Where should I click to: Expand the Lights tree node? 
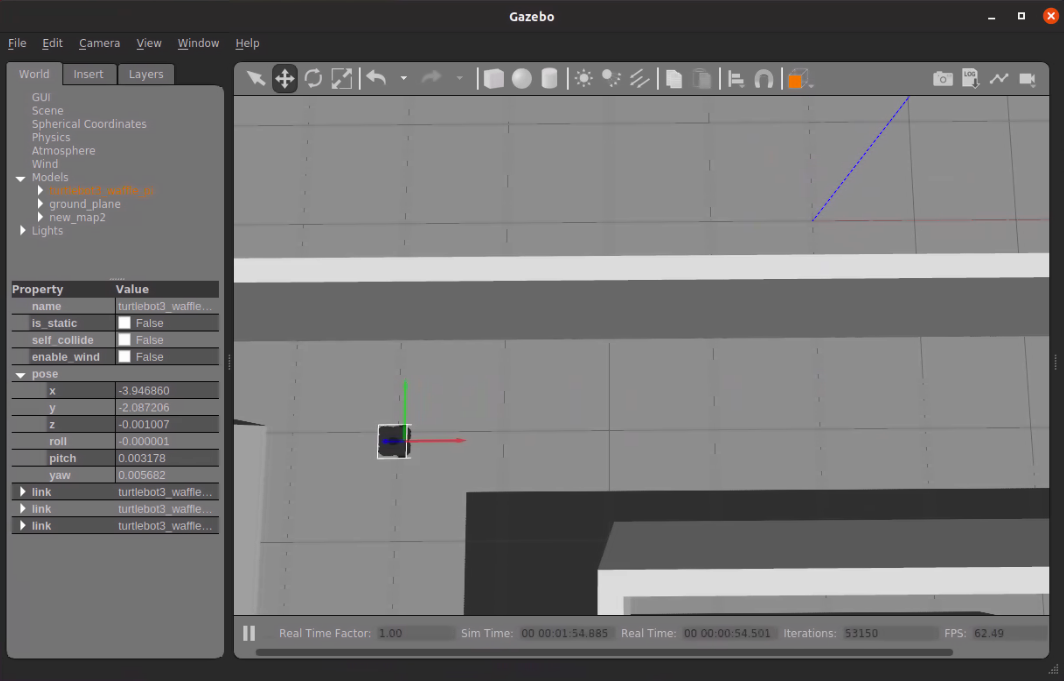[x=23, y=231]
